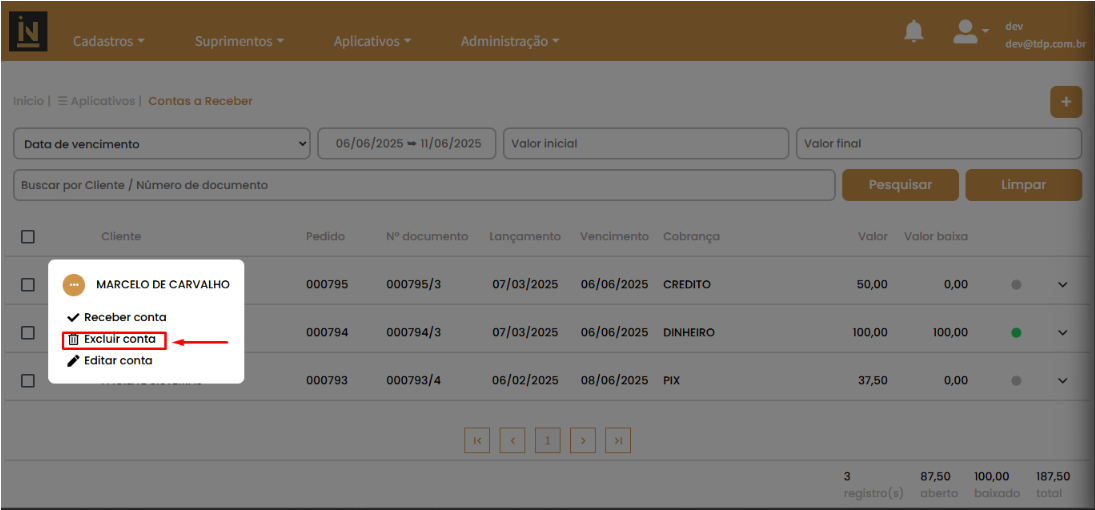Open the Administração menu
The height and width of the screenshot is (510, 1095).
coord(510,41)
